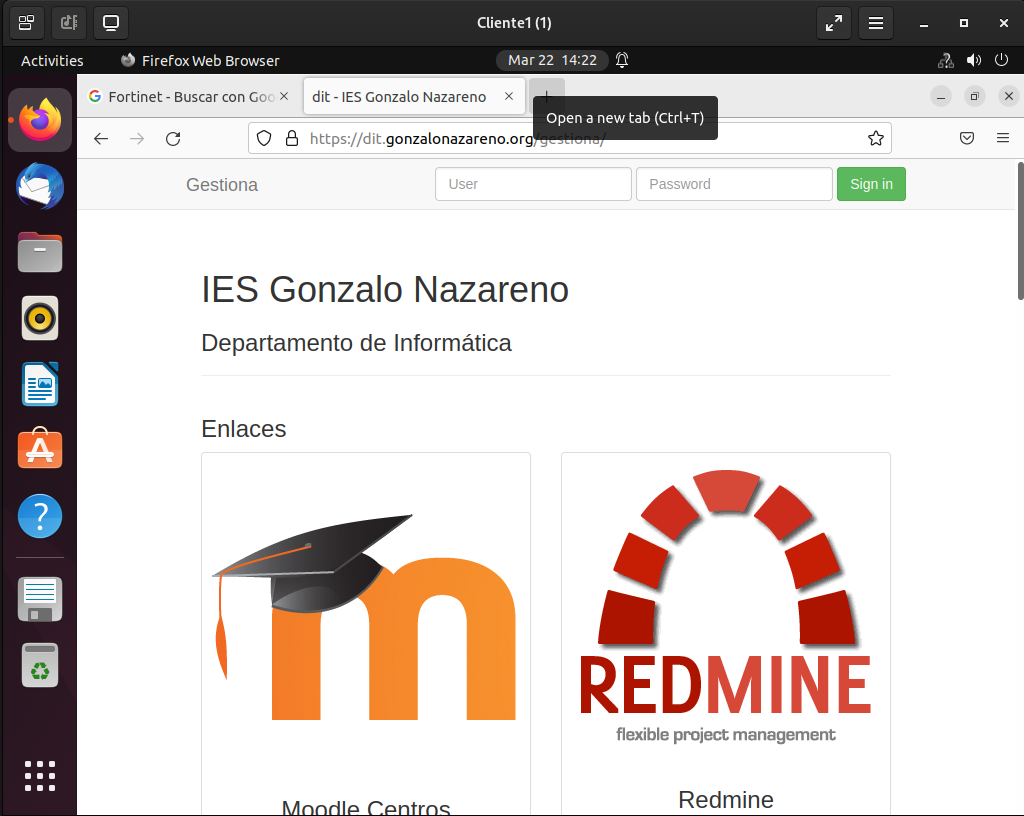Viewport: 1024px width, 816px height.
Task: Reload the current page
Action: (173, 138)
